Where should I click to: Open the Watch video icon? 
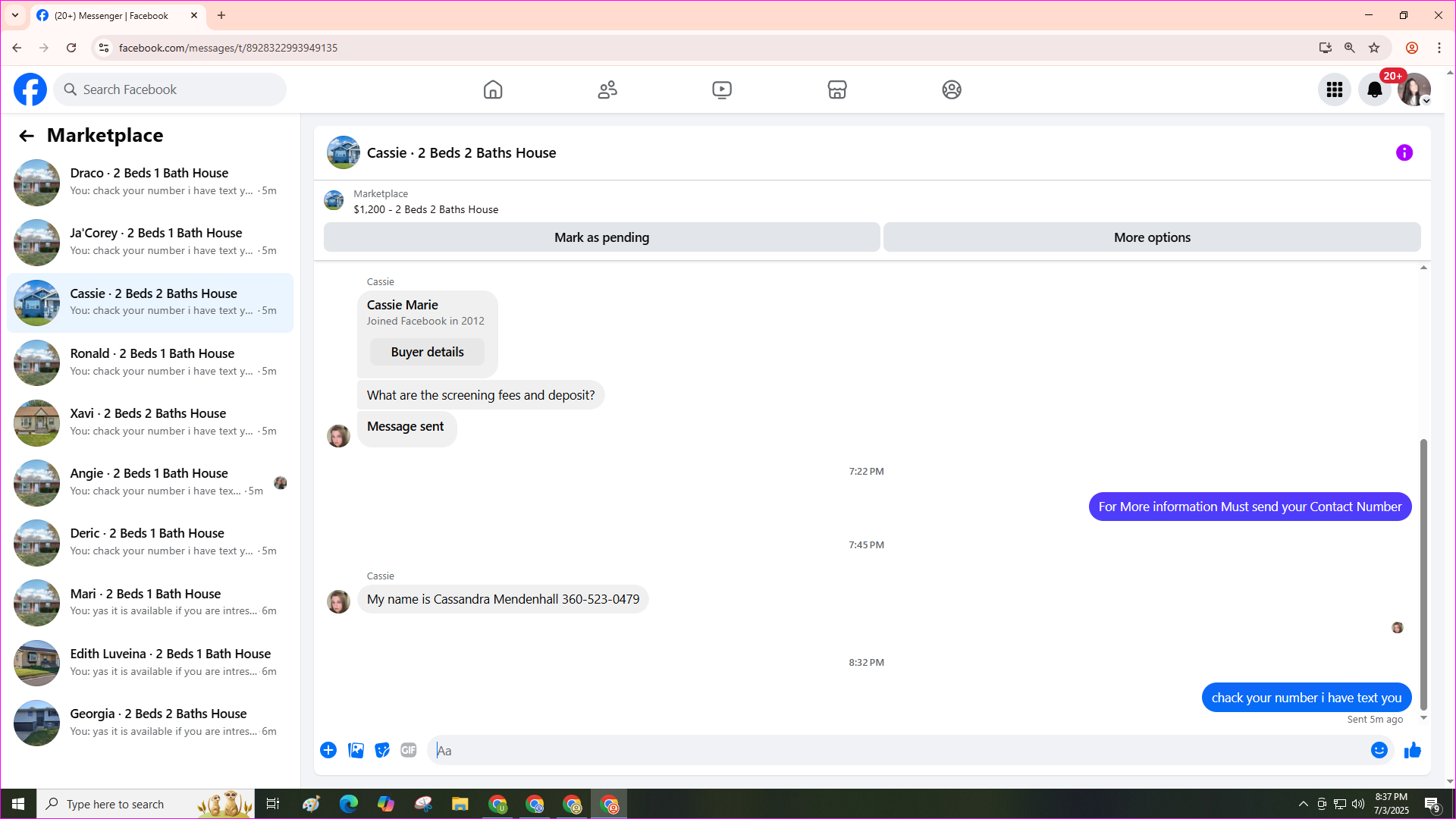coord(722,89)
